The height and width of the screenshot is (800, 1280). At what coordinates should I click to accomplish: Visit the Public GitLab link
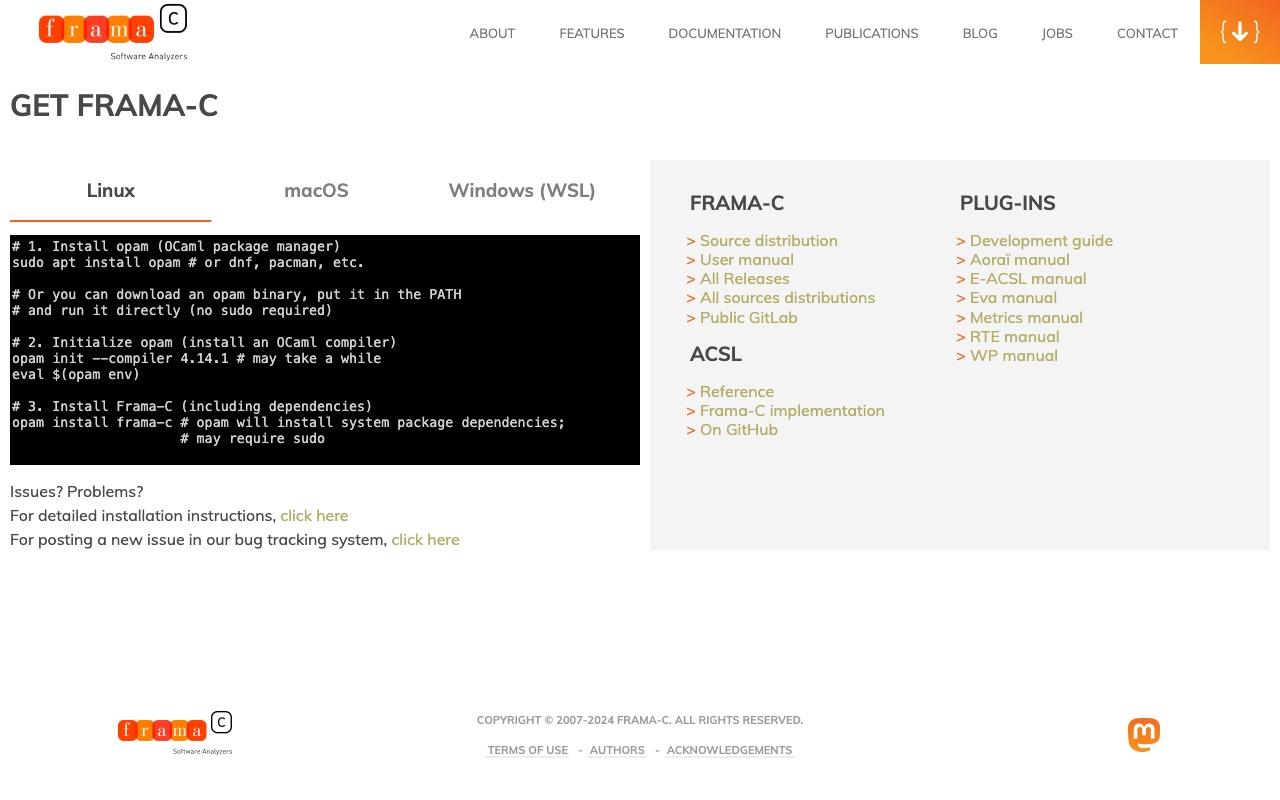click(749, 317)
